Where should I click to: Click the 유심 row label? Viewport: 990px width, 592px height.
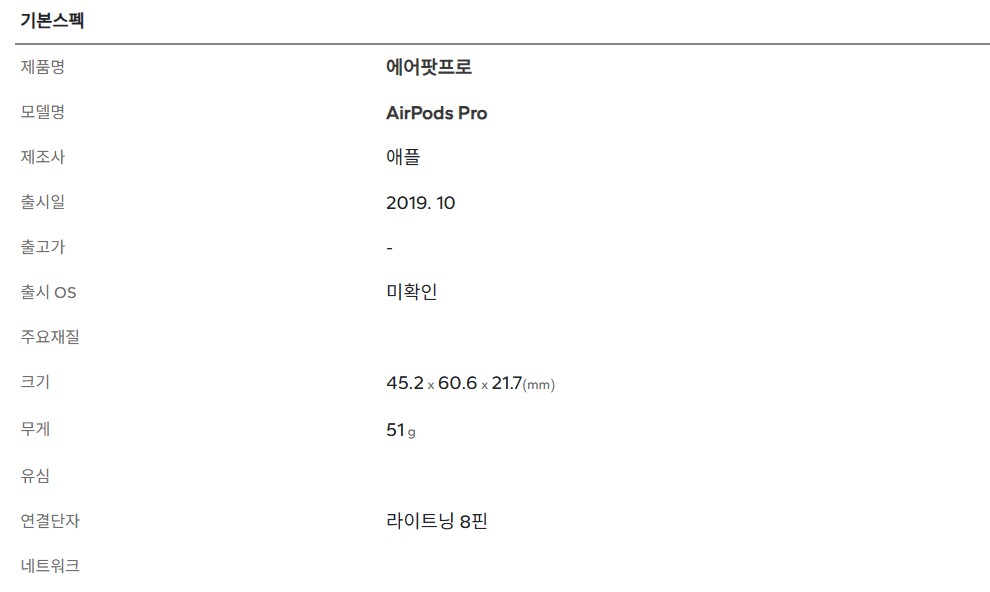tap(35, 476)
